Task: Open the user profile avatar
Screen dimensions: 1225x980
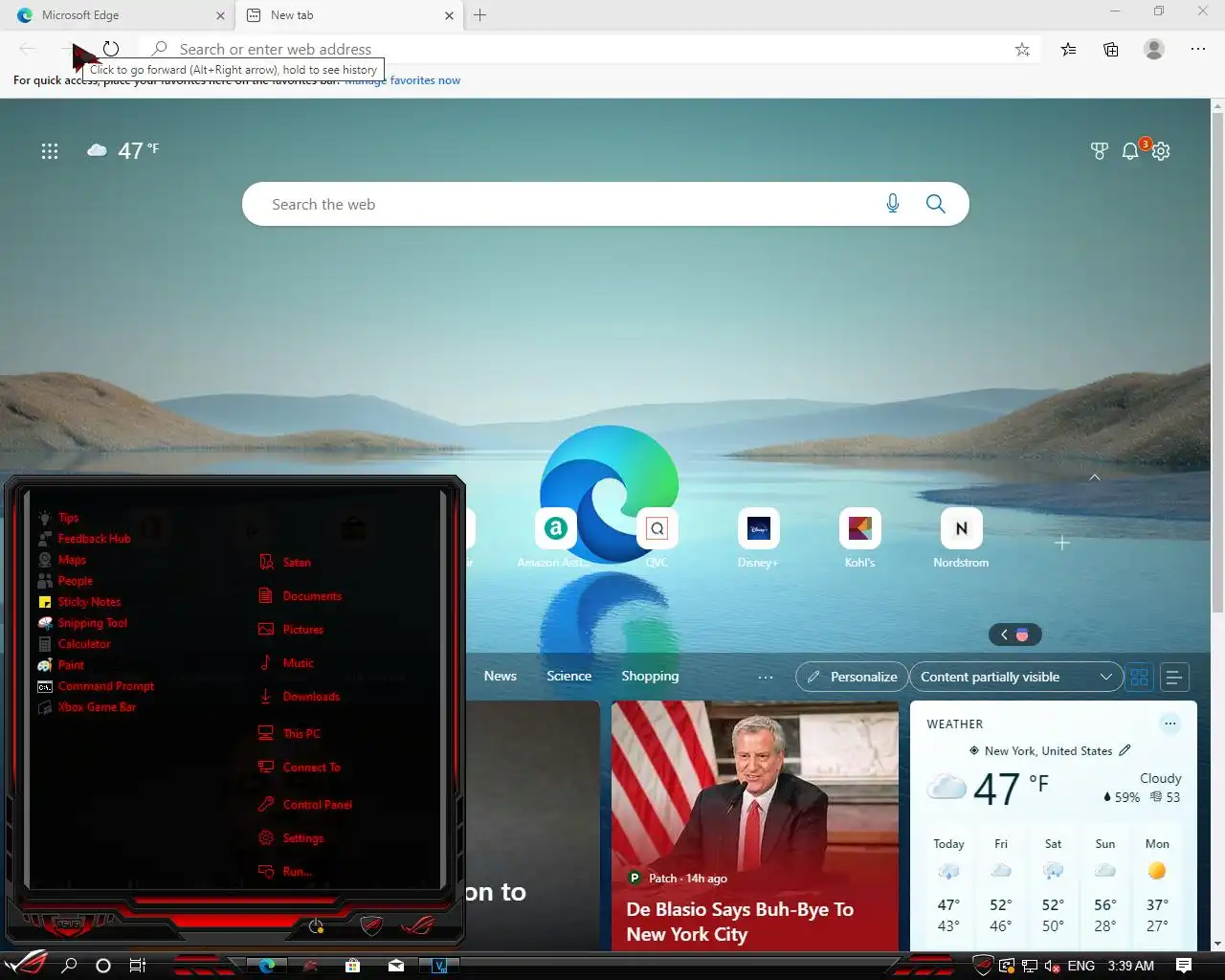Action: pyautogui.click(x=1154, y=50)
